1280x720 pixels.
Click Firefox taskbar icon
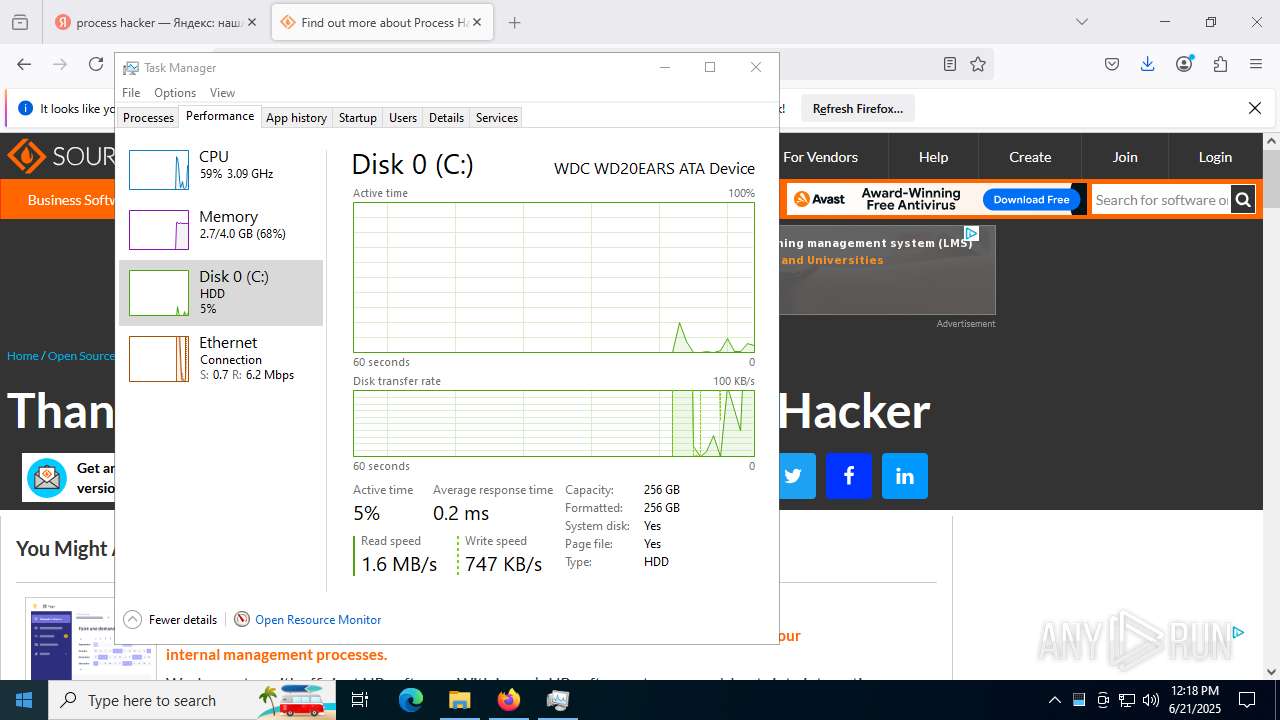(x=508, y=700)
